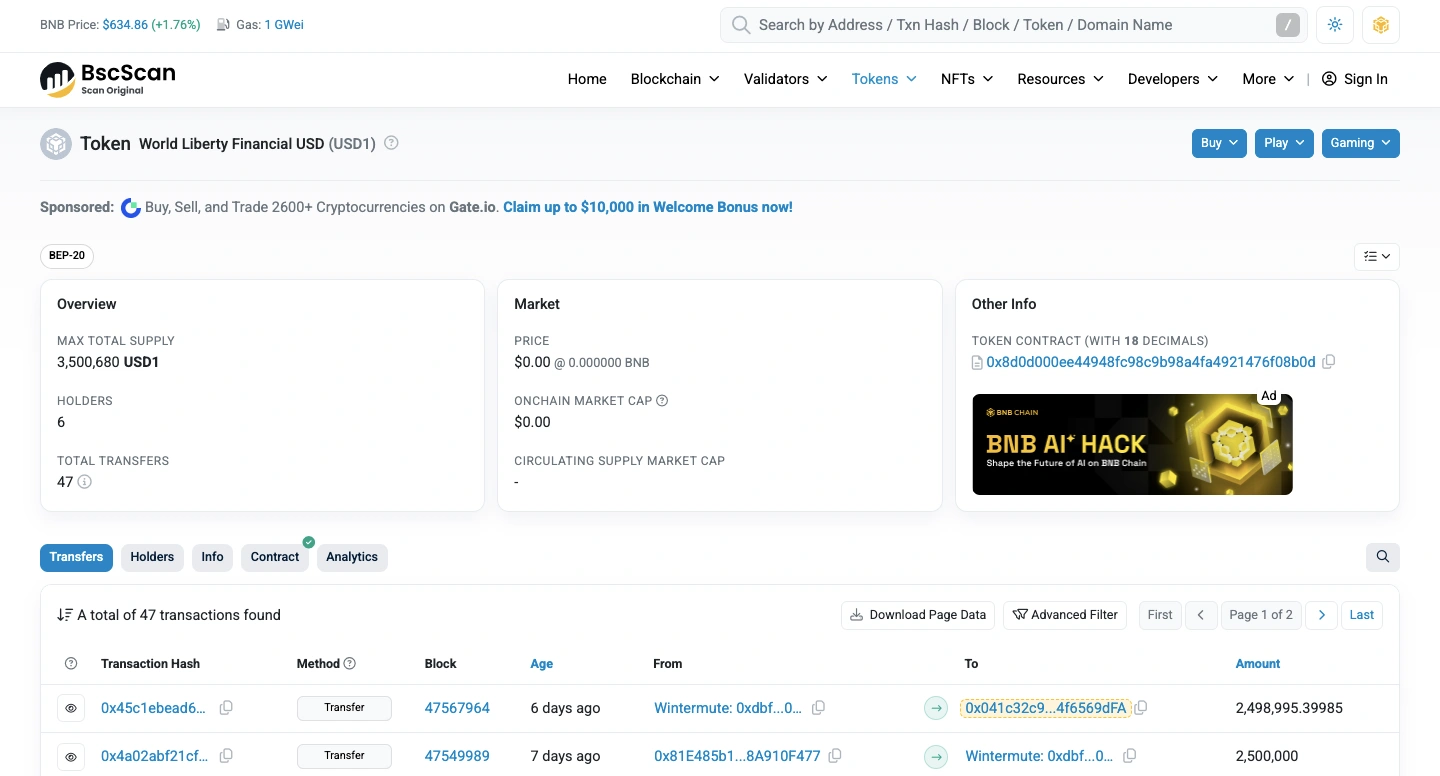The height and width of the screenshot is (776, 1440).
Task: Click the green arrow in second transfer row
Action: 936,757
